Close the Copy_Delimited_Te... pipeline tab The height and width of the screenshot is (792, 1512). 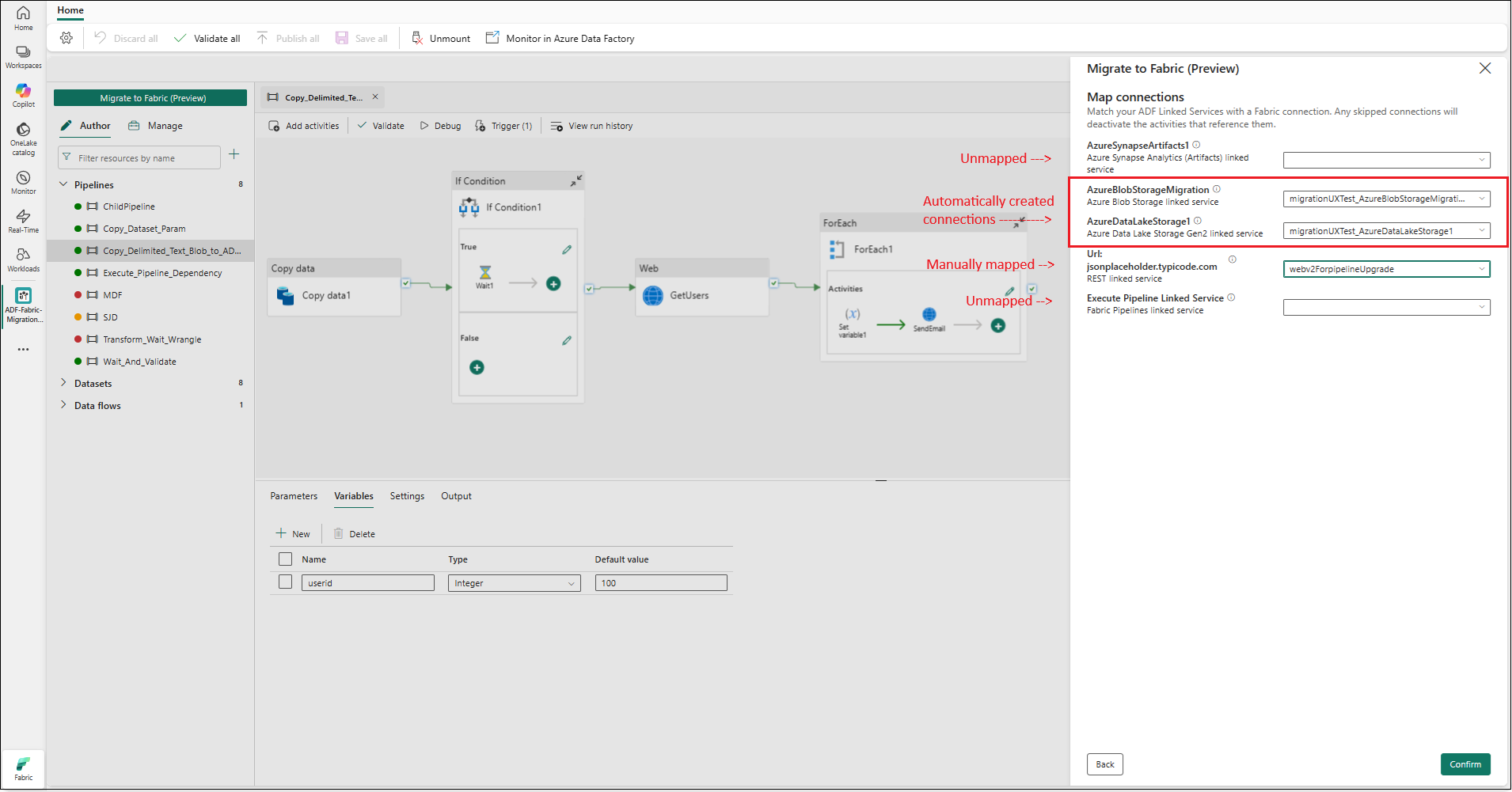375,97
